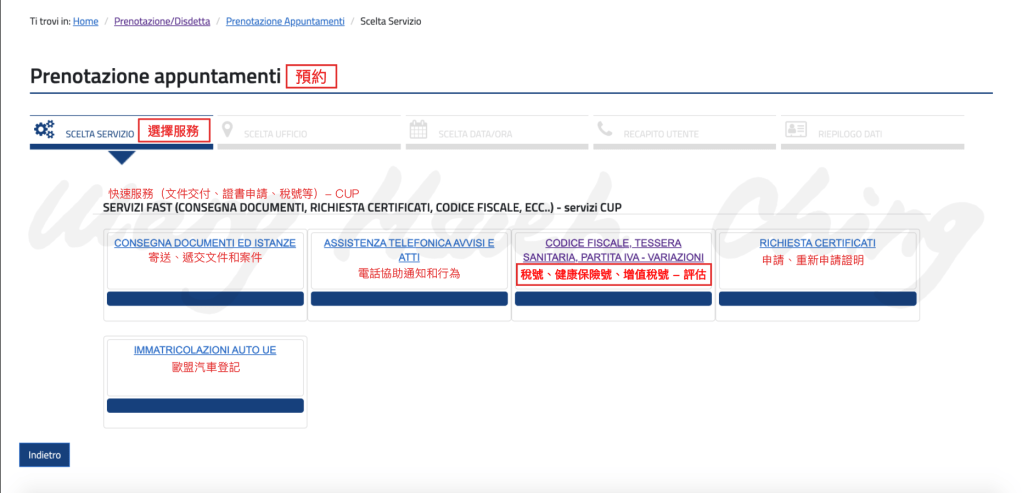This screenshot has height=493, width=1022.
Task: Open Immatricolazioni Auto UE service link
Action: [205, 350]
